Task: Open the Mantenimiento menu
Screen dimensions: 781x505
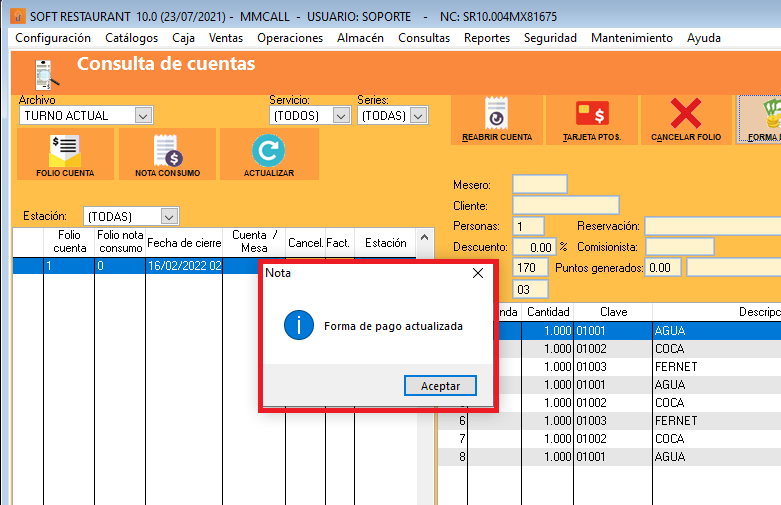Action: 631,38
